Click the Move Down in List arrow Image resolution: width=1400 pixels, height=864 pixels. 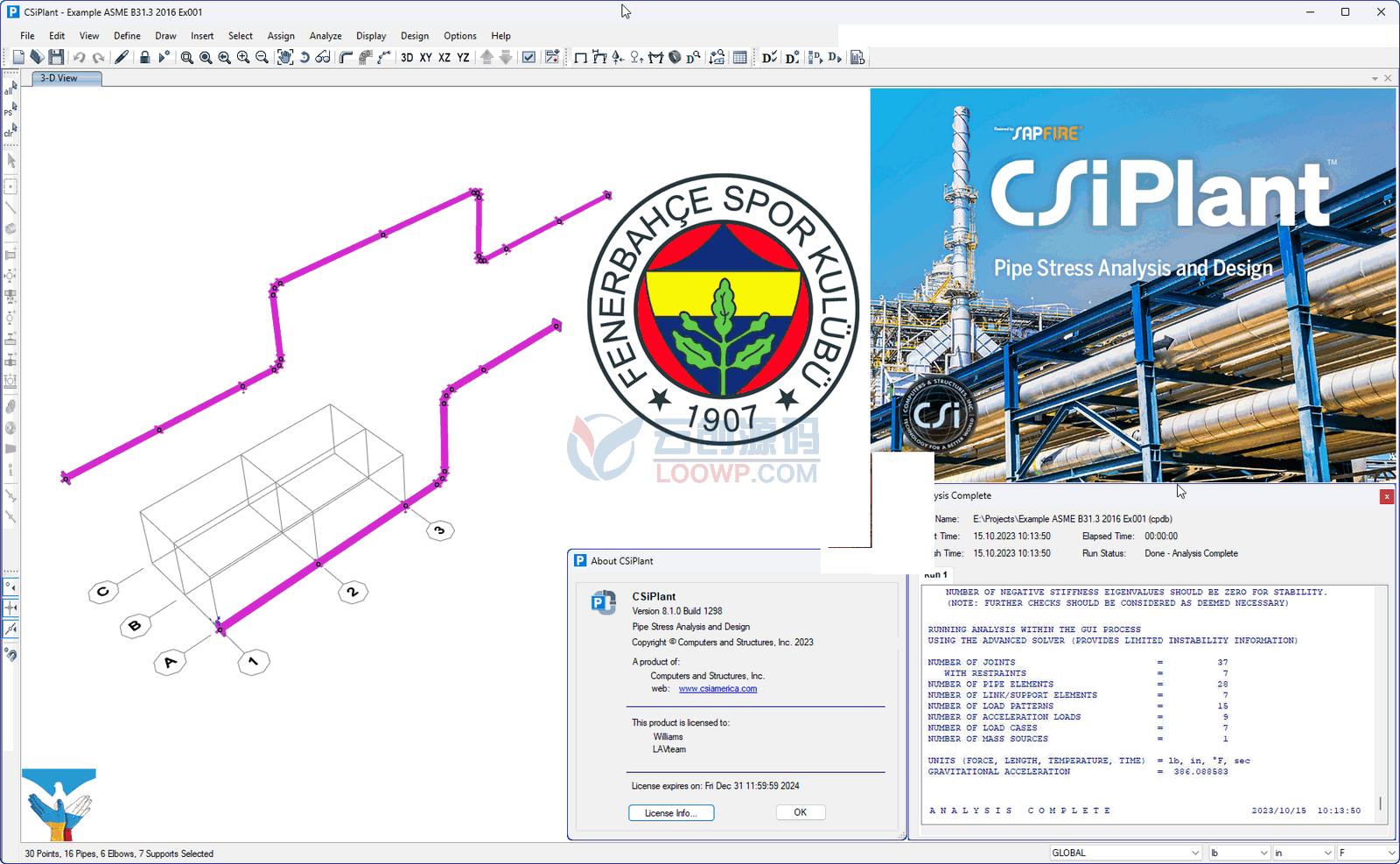(506, 58)
